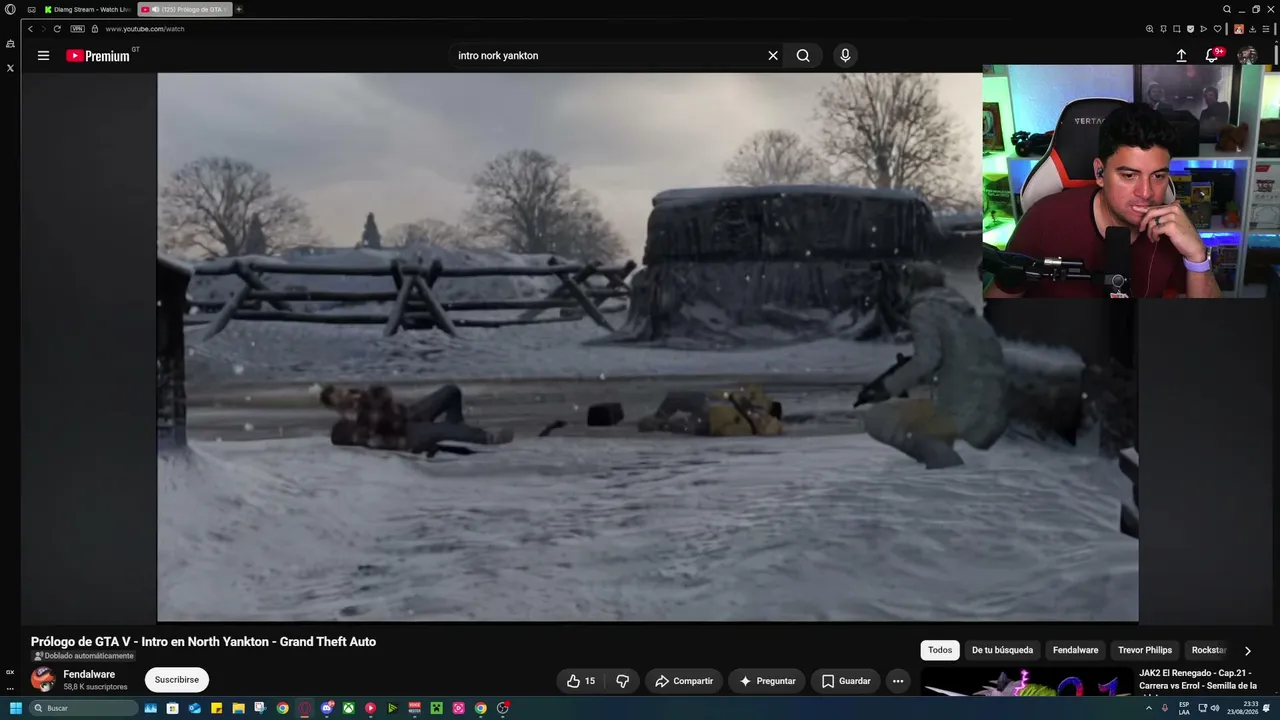Open the orange extension icon
1280x720 pixels.
click(1239, 29)
